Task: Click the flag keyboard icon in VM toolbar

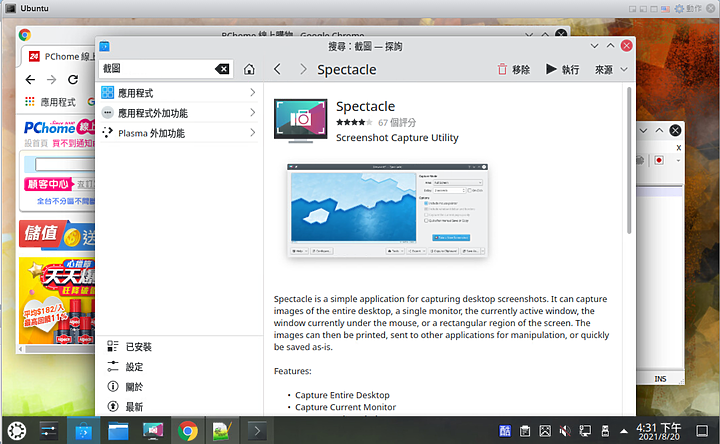Action: coord(665,9)
